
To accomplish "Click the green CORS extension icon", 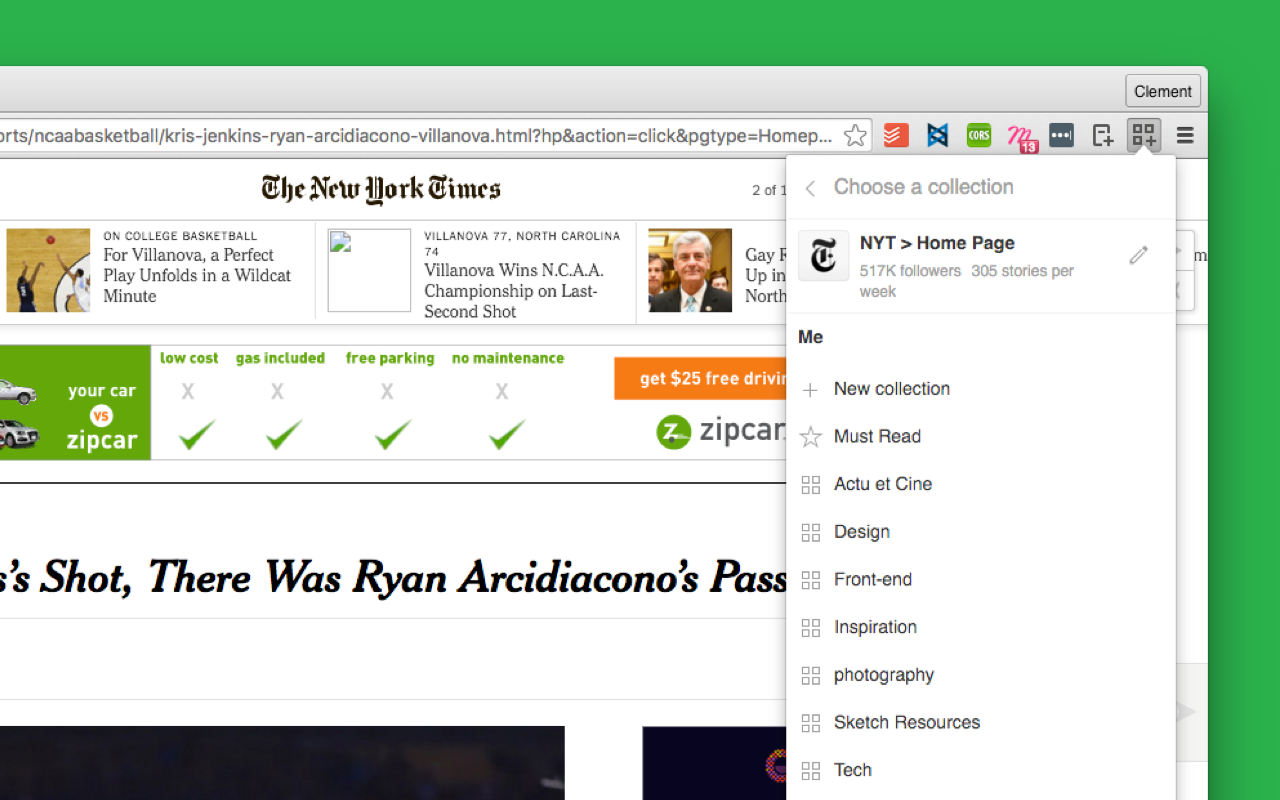I will point(979,135).
